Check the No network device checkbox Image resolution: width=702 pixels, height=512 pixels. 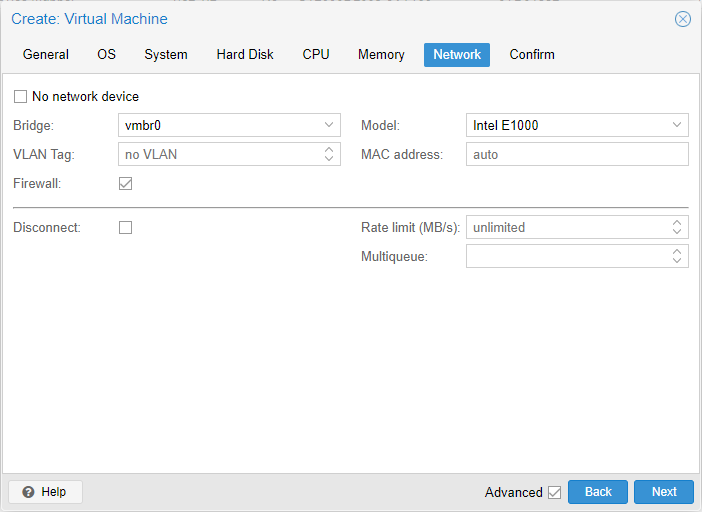point(20,97)
